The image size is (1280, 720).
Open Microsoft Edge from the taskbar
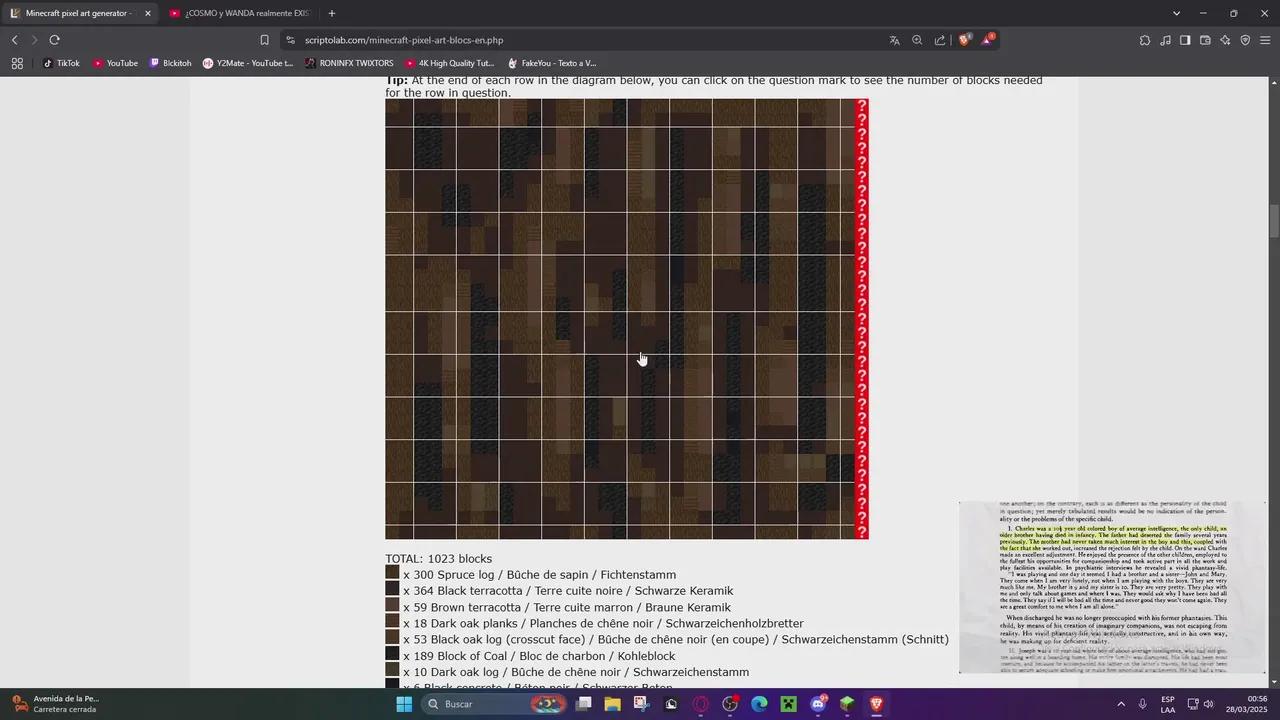pyautogui.click(x=759, y=704)
